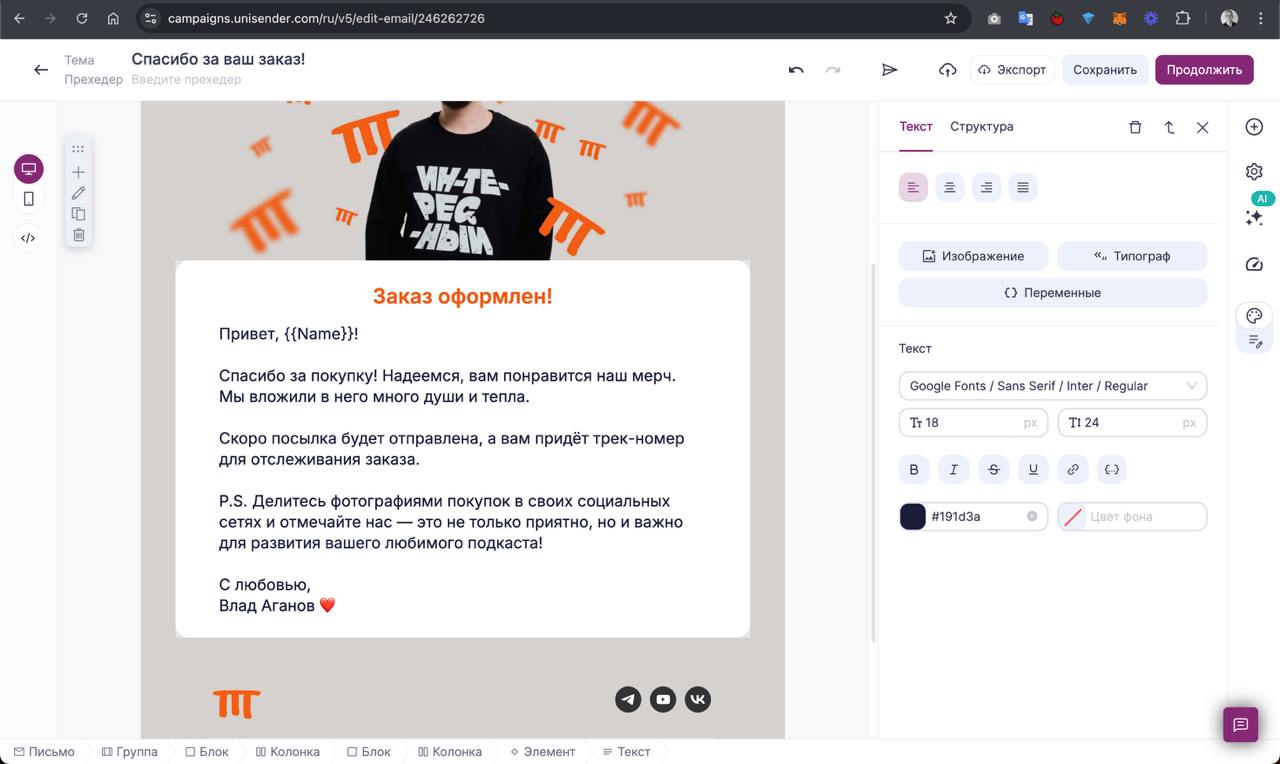Screen dimensions: 1280x764
Task: Click the font size field showing 18
Action: coord(973,423)
